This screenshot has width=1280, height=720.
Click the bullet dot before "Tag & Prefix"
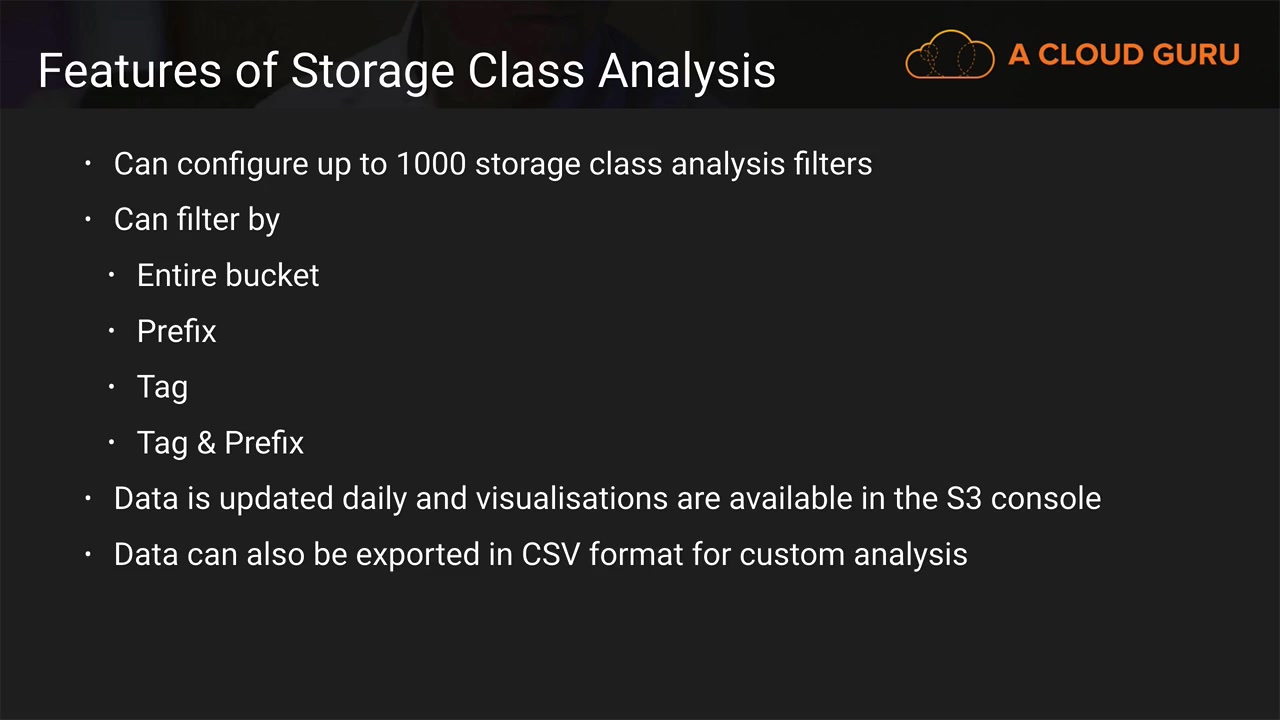[113, 443]
